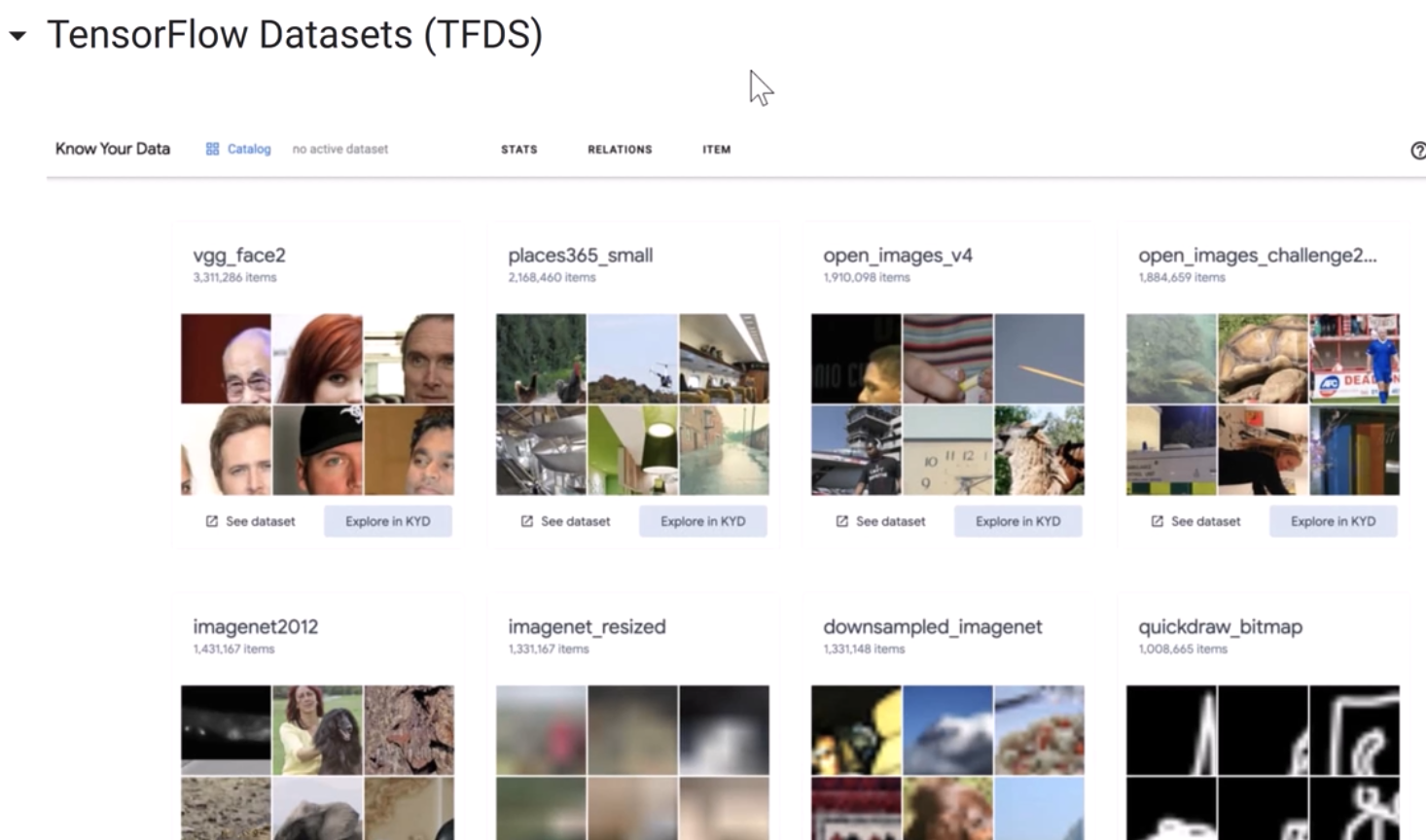
Task: Click the Catalog grid icon
Action: 212,149
